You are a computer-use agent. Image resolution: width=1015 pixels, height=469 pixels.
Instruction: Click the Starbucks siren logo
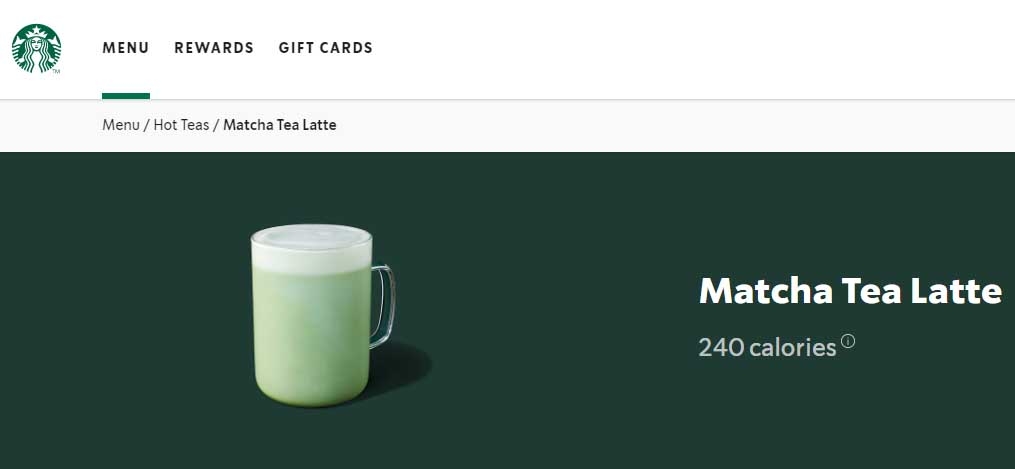[36, 49]
